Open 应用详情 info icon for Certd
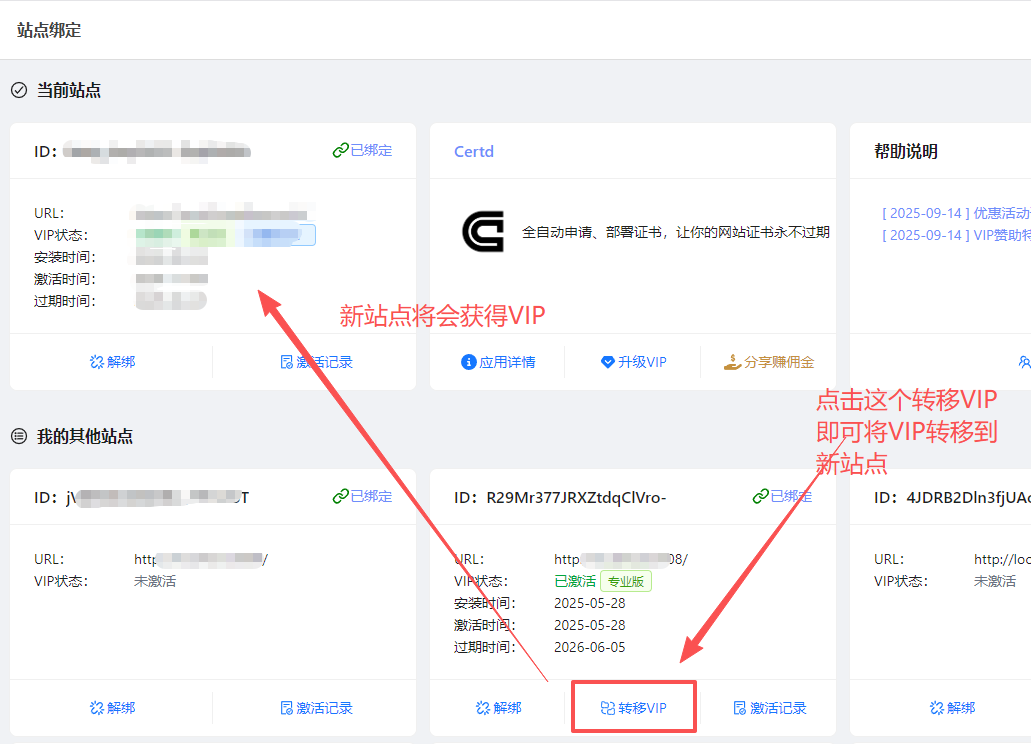 pyautogui.click(x=468, y=362)
